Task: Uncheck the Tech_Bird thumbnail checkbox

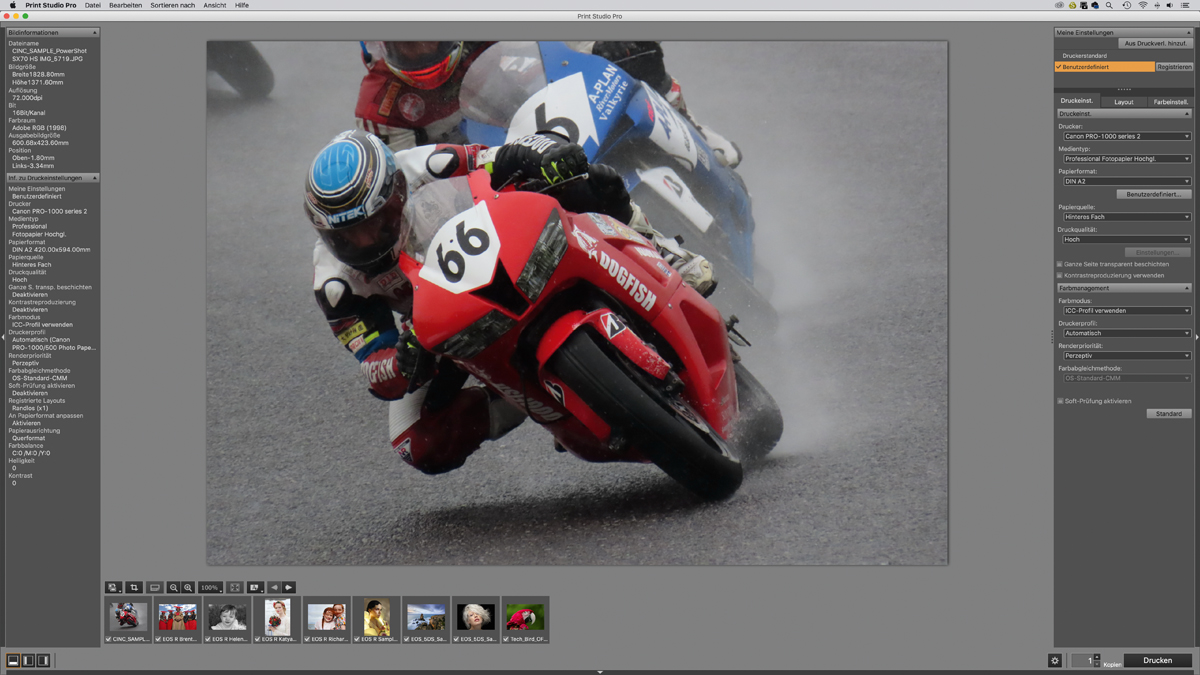Action: 506,639
